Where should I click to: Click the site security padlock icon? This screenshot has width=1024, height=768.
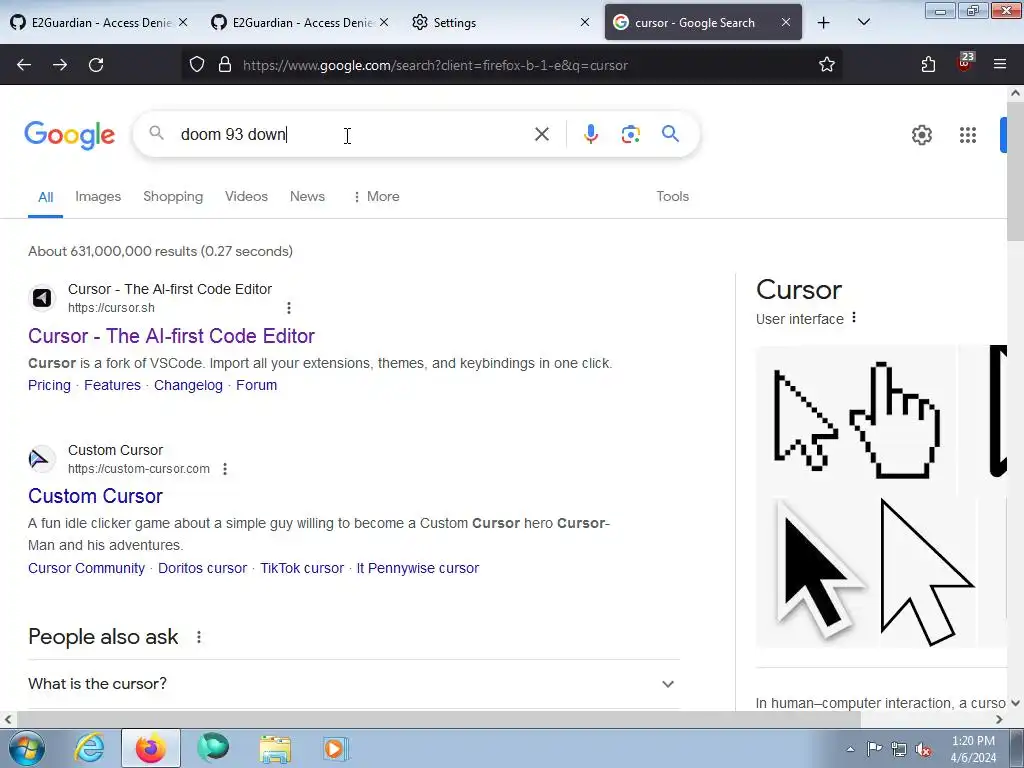tap(225, 65)
